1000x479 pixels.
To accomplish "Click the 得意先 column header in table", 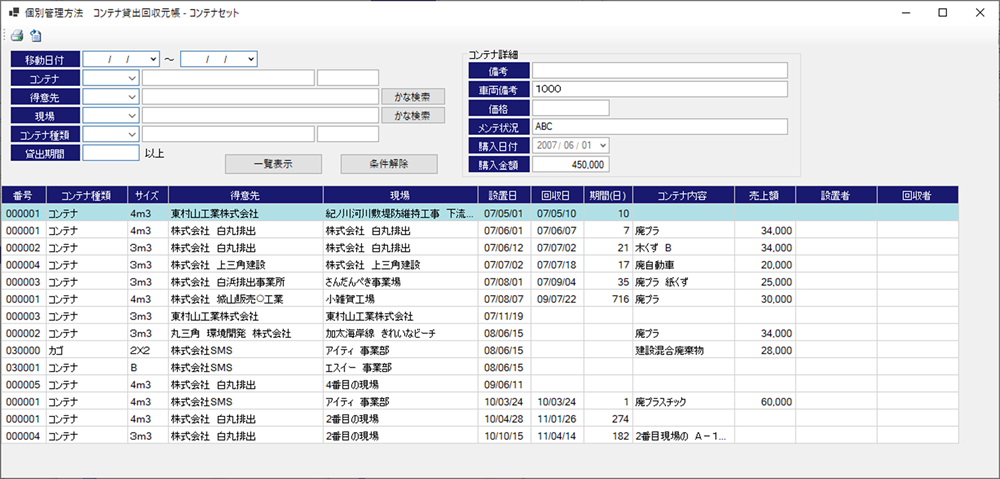I will coord(246,196).
